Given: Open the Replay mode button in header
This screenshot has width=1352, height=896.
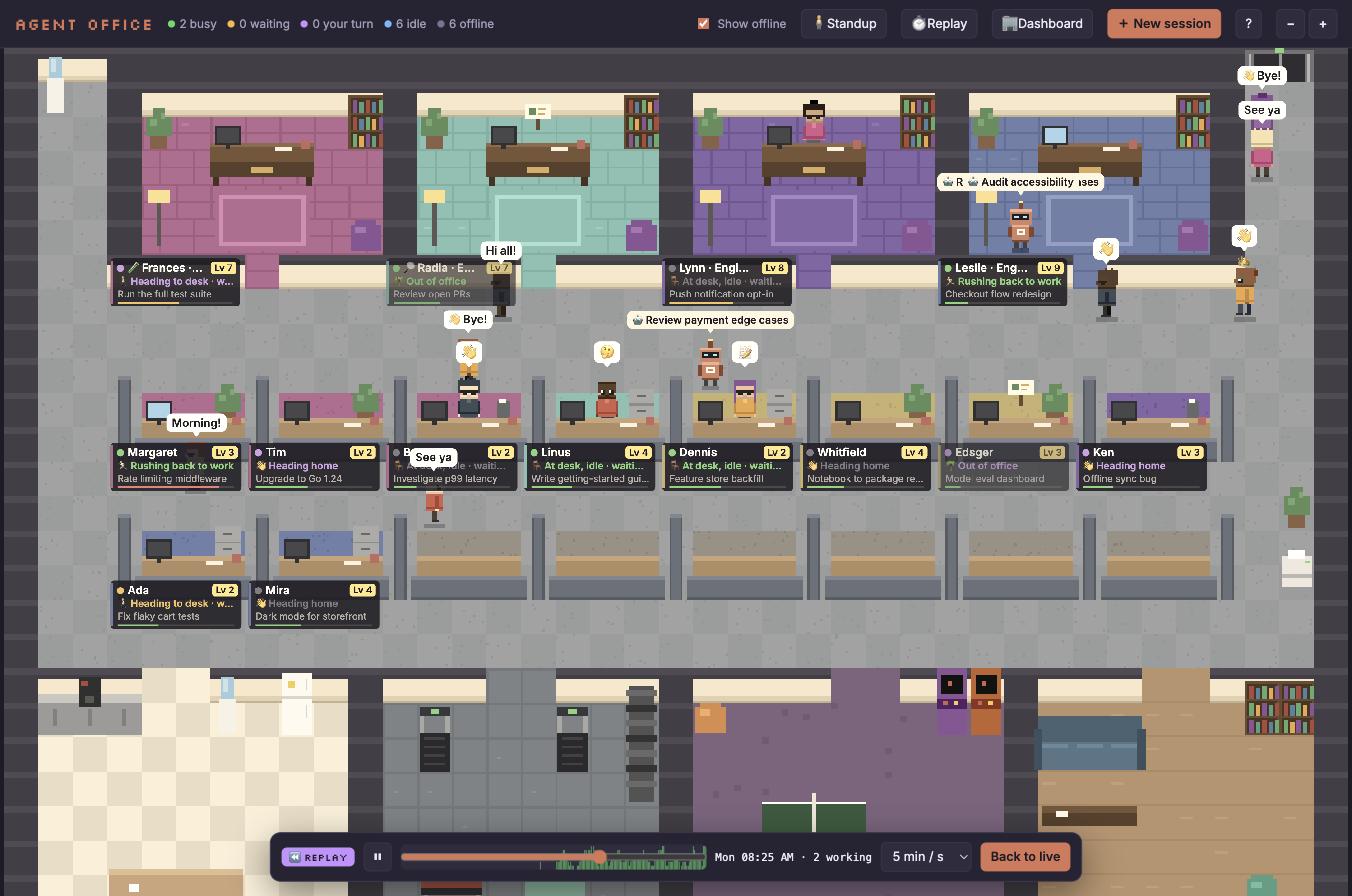Looking at the screenshot, I should (939, 24).
